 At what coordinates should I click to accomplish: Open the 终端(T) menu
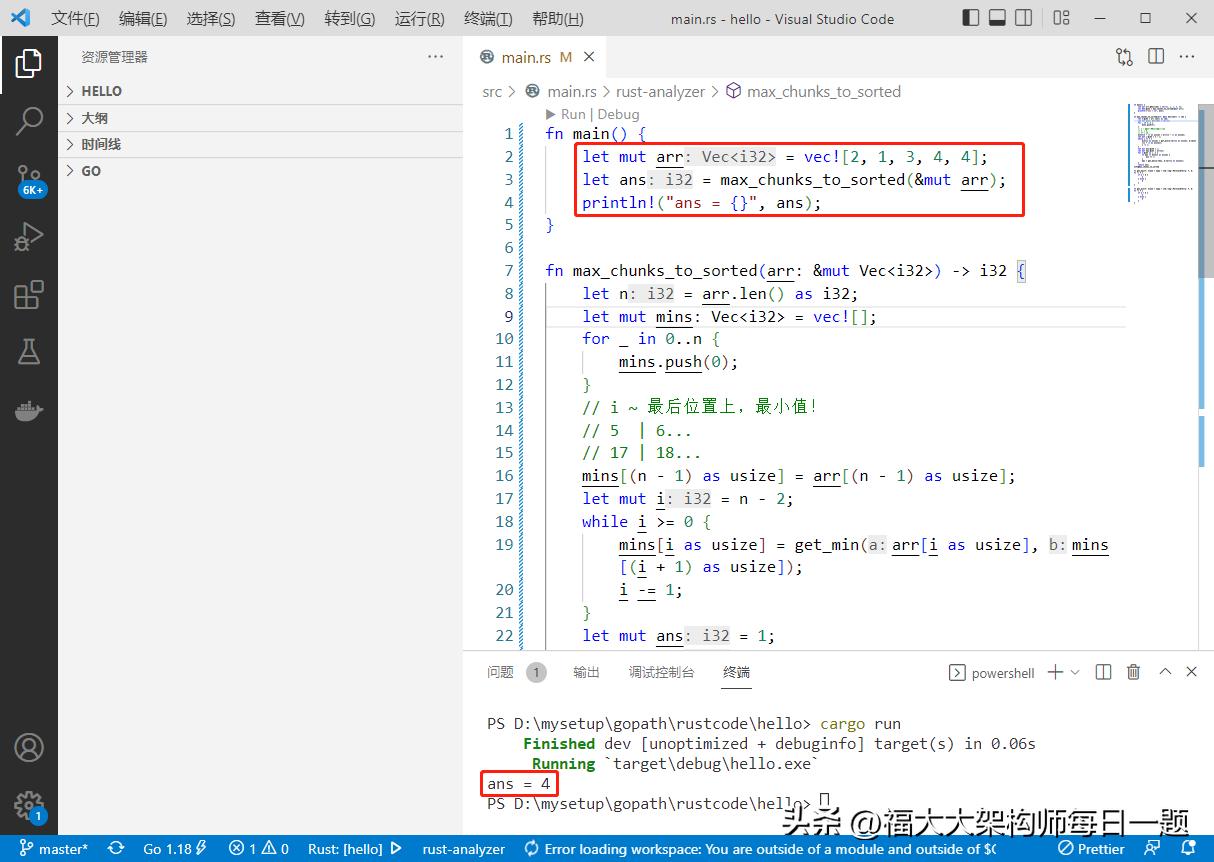tap(488, 19)
